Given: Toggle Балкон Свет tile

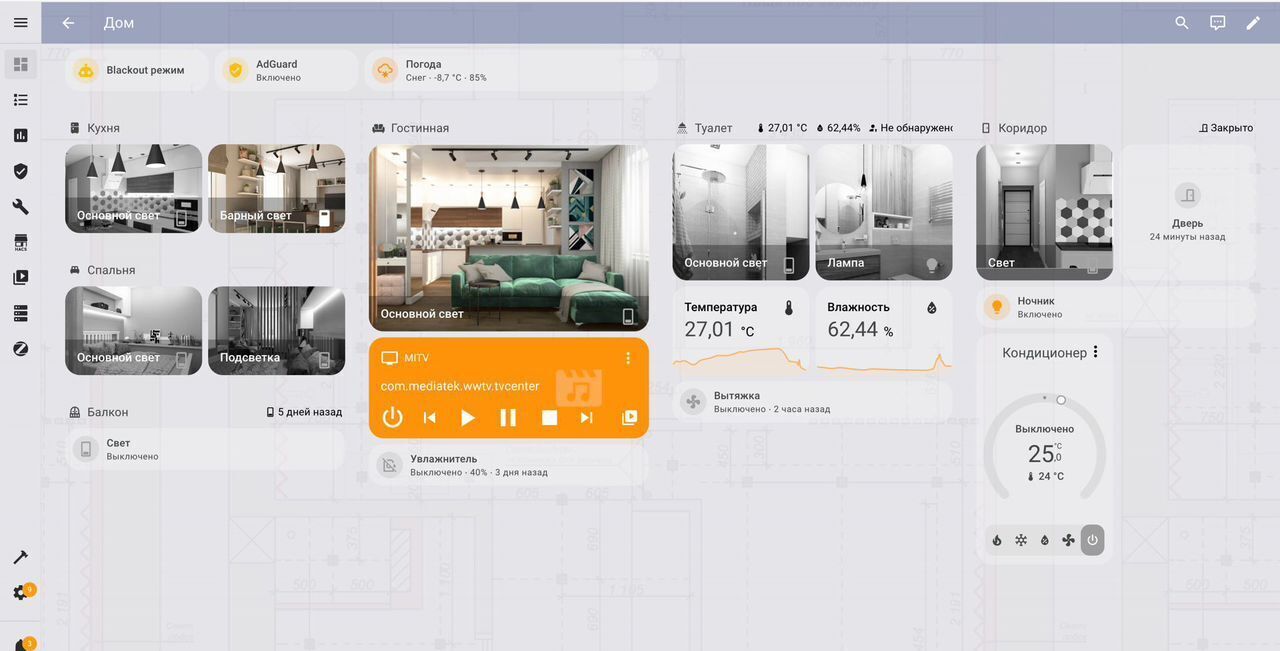Looking at the screenshot, I should coord(205,449).
